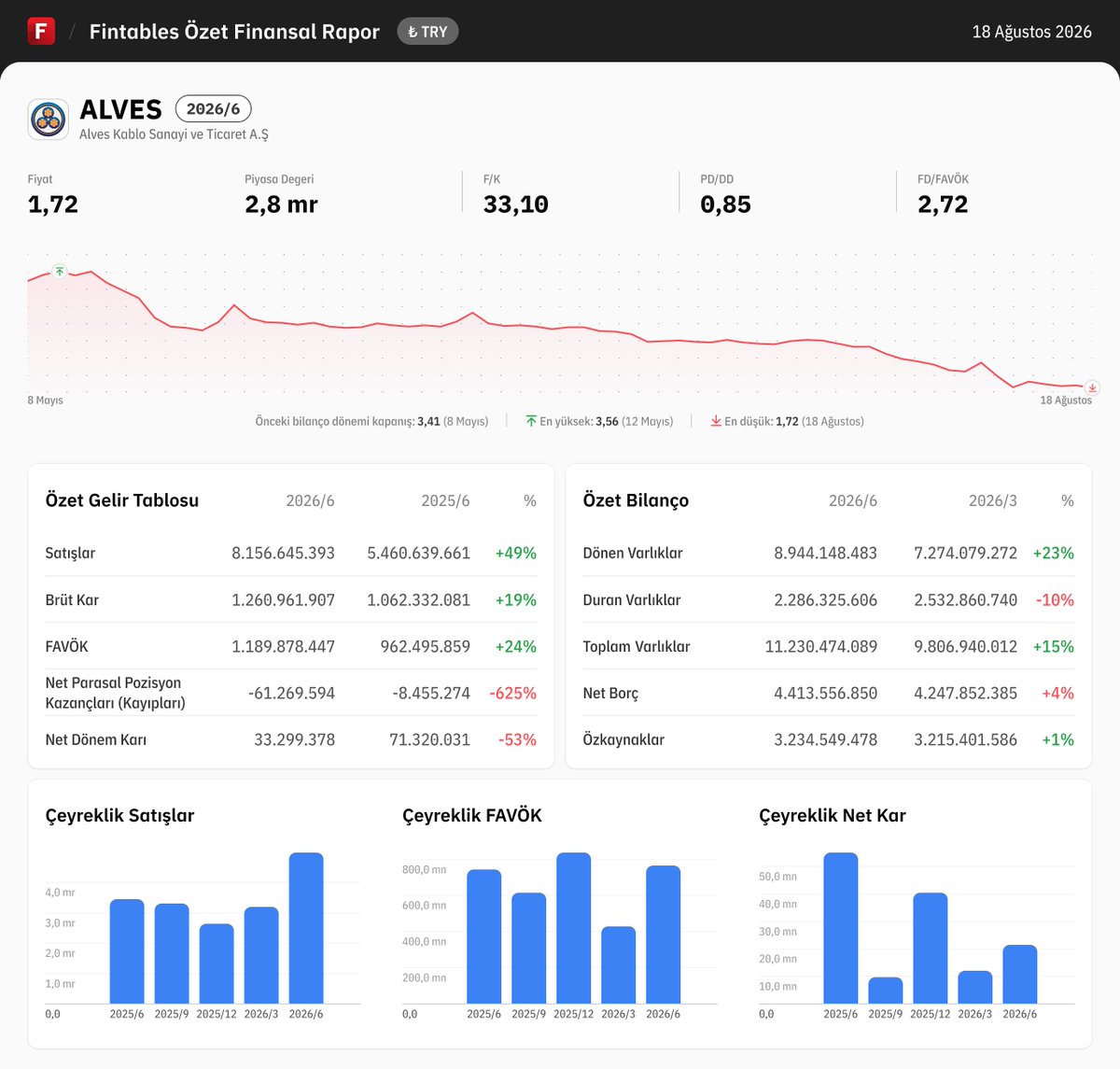Click Satışlar 2025/6 value 5.460.639.661
The image size is (1120, 1069).
coord(418,553)
